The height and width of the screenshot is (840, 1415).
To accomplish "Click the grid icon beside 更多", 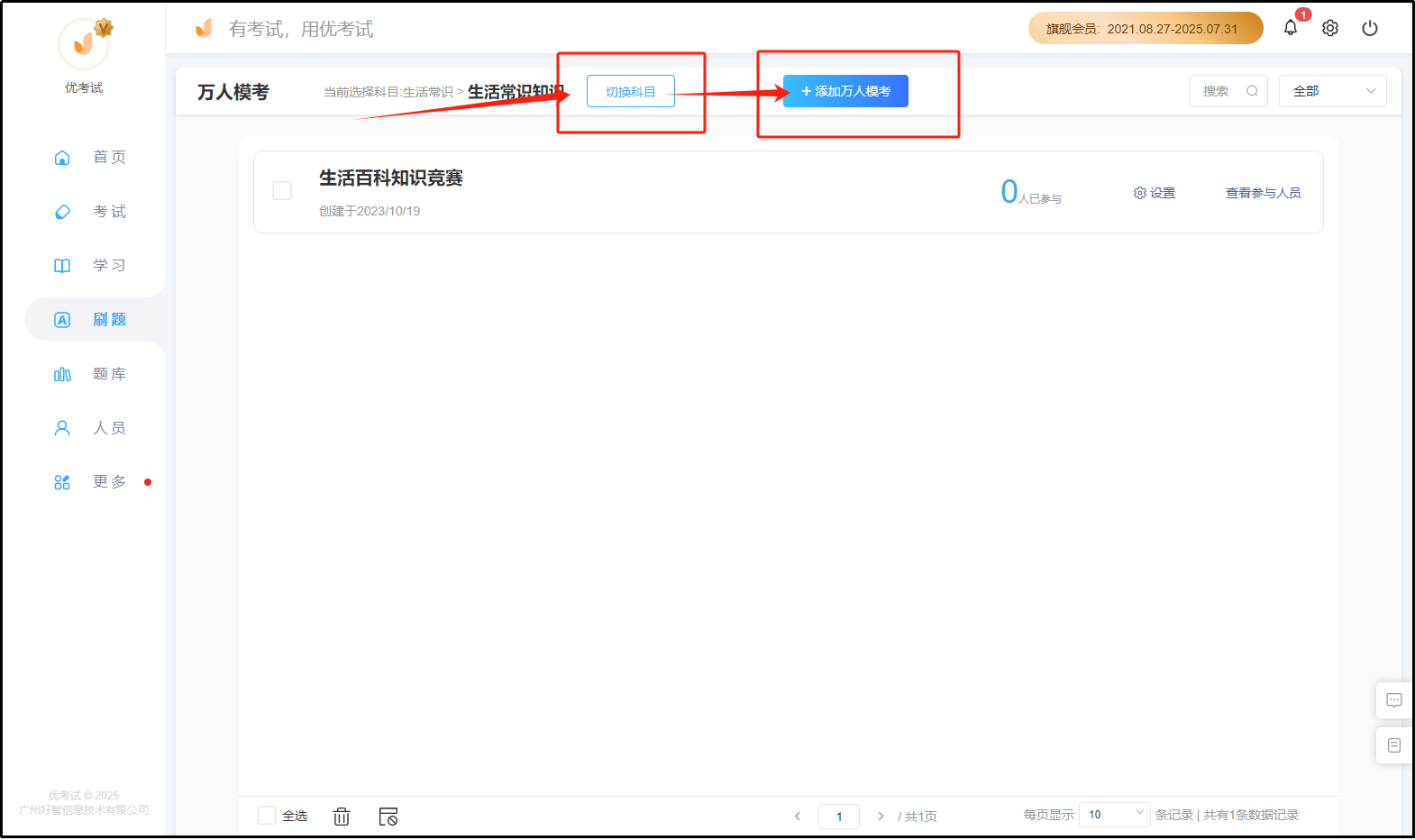I will point(62,482).
